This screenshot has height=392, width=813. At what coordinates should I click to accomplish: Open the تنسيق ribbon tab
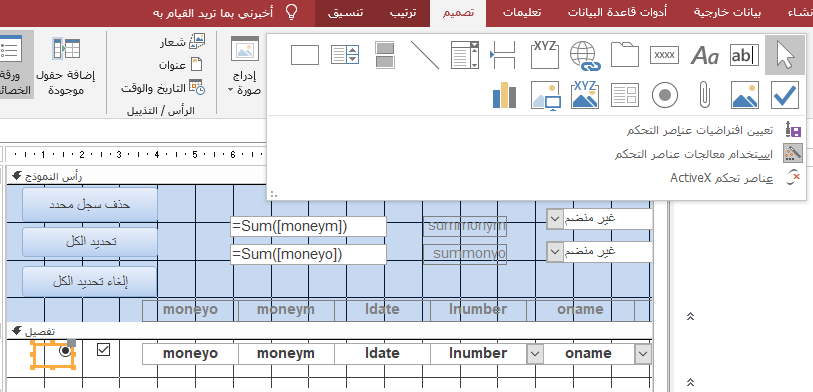pos(345,13)
